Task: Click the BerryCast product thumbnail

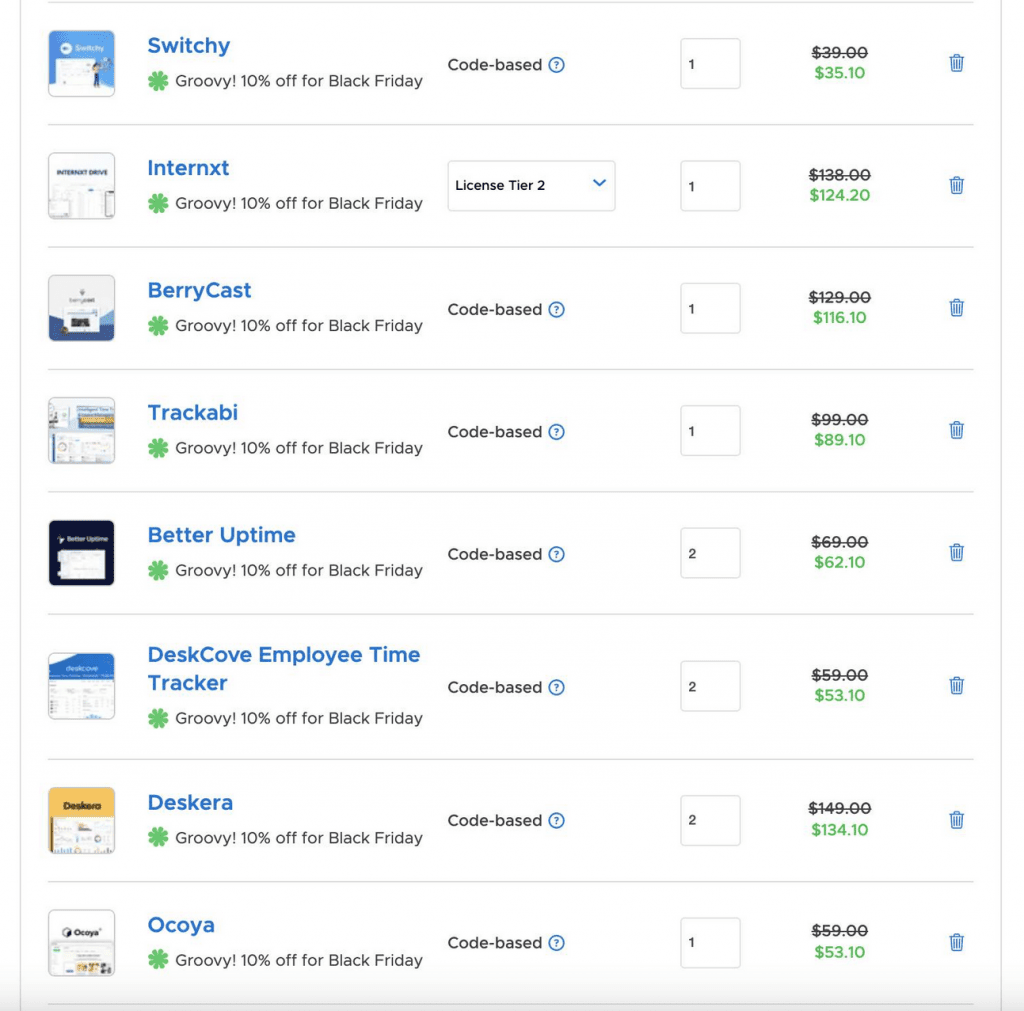Action: pos(82,308)
